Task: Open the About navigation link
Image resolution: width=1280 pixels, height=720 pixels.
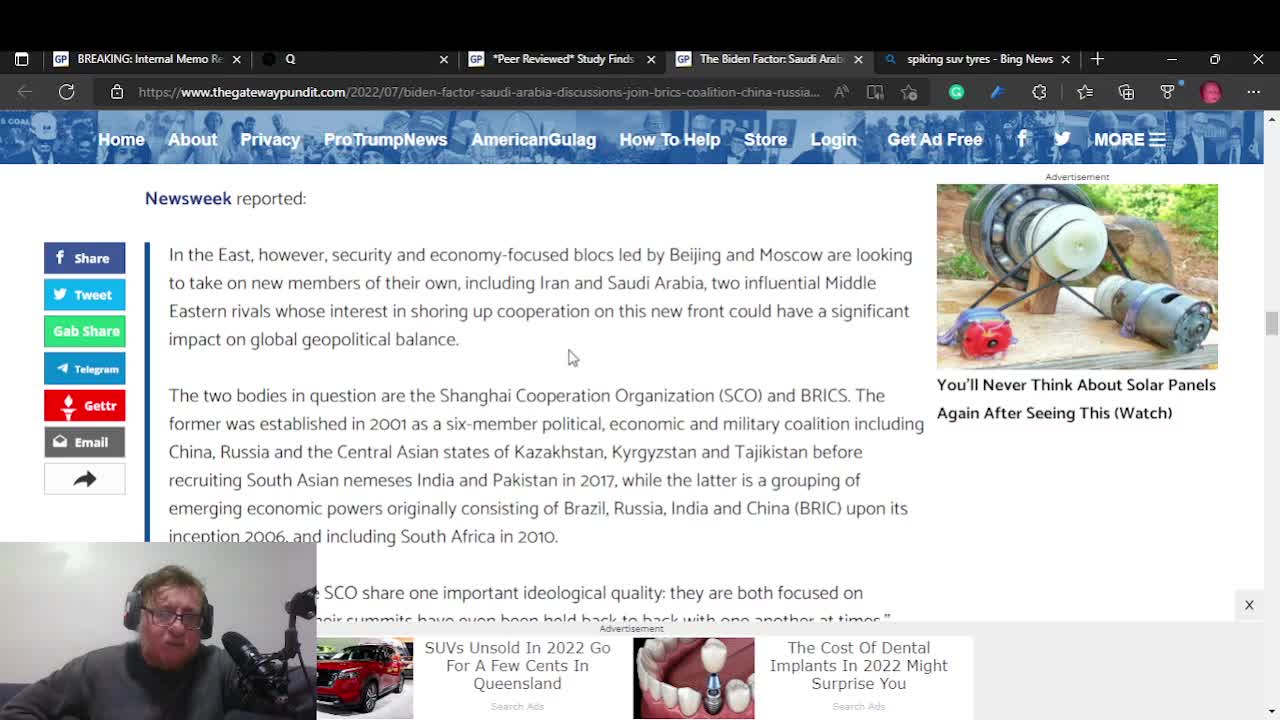Action: pyautogui.click(x=192, y=139)
